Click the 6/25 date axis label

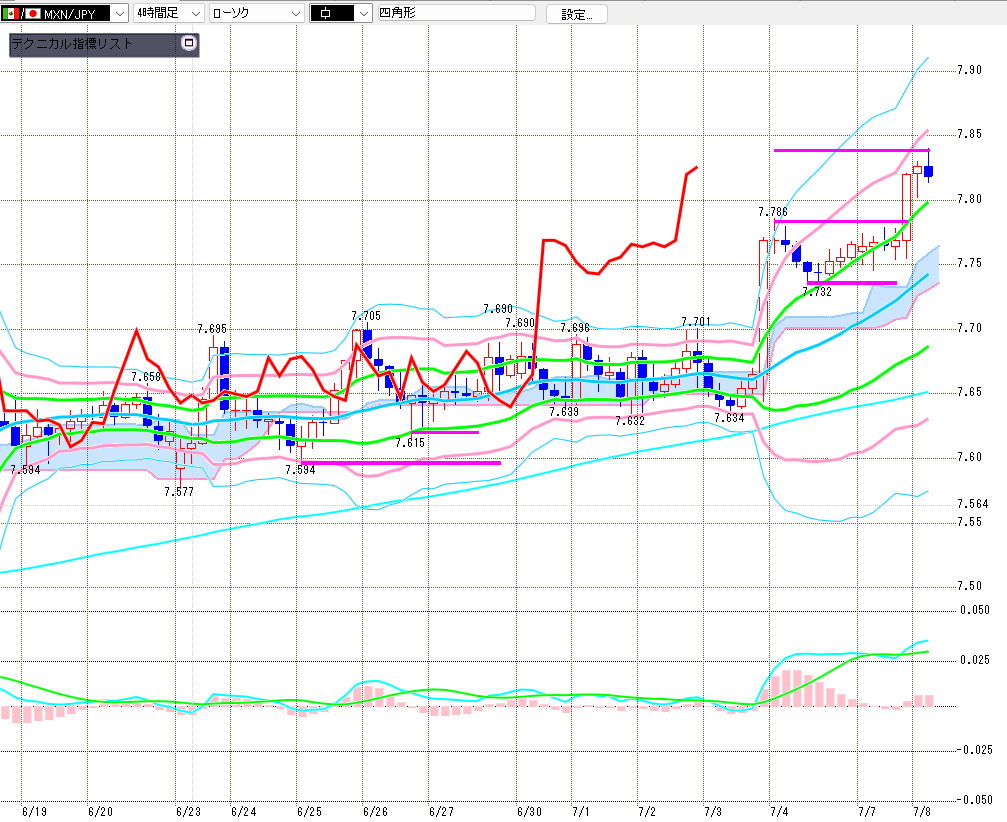pos(309,812)
